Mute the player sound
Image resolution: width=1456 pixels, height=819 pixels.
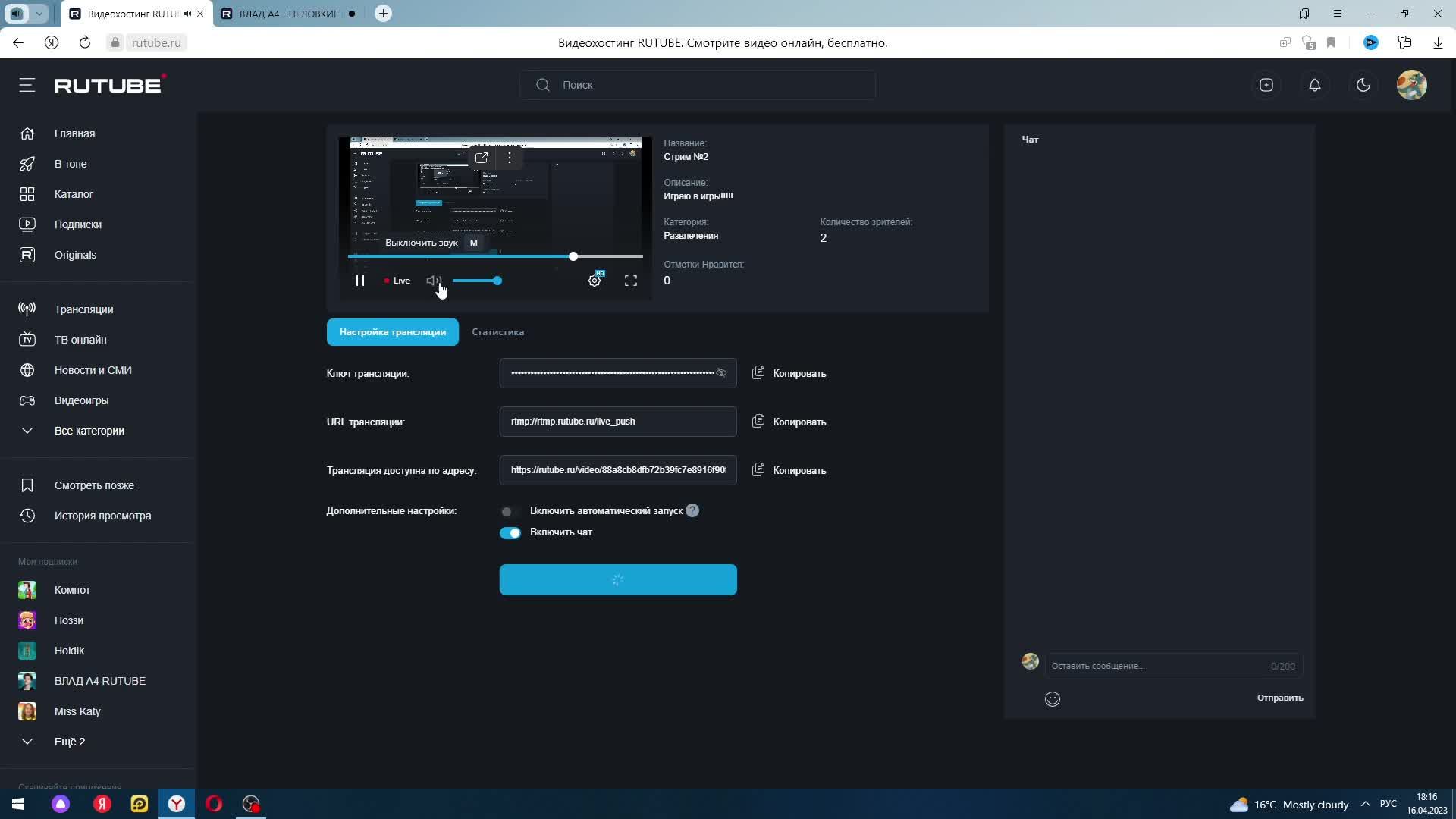[x=434, y=281]
